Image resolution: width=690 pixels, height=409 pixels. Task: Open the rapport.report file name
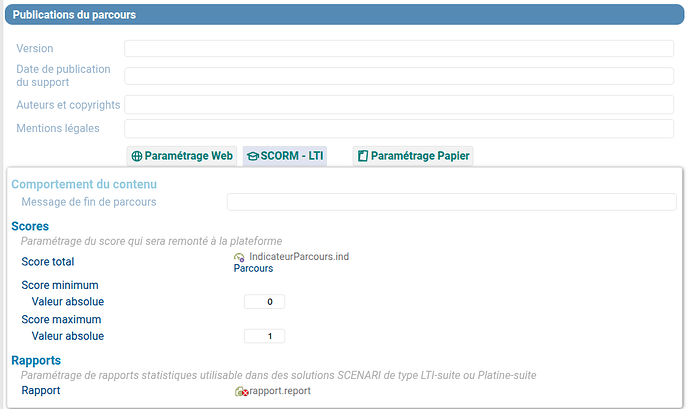click(x=279, y=390)
